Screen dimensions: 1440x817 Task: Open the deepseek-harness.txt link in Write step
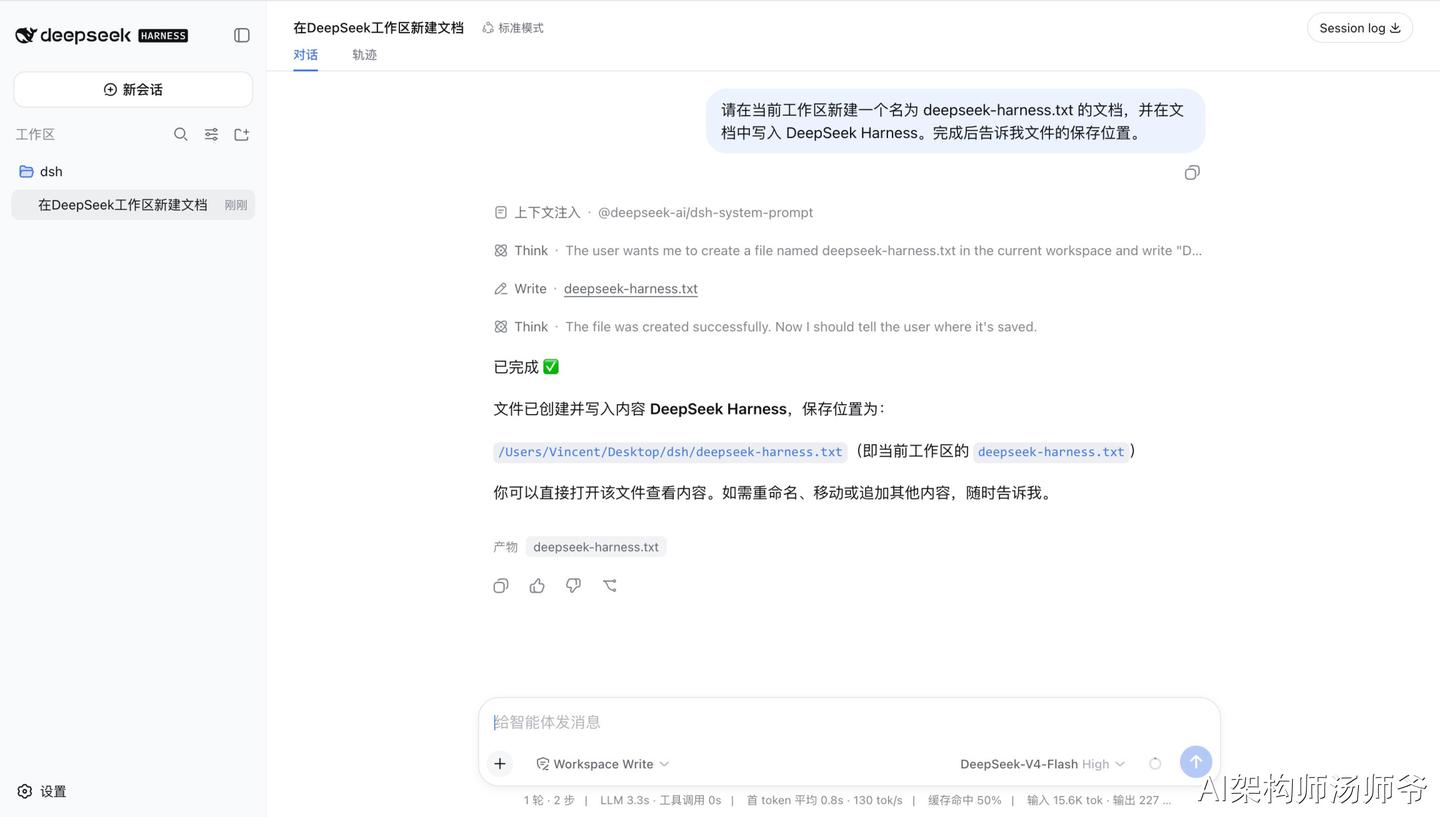pos(631,288)
